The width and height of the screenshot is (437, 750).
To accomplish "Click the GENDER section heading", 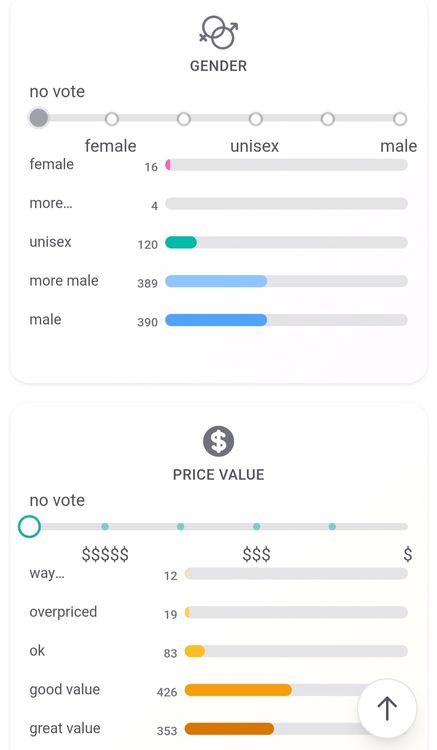I will (x=218, y=66).
